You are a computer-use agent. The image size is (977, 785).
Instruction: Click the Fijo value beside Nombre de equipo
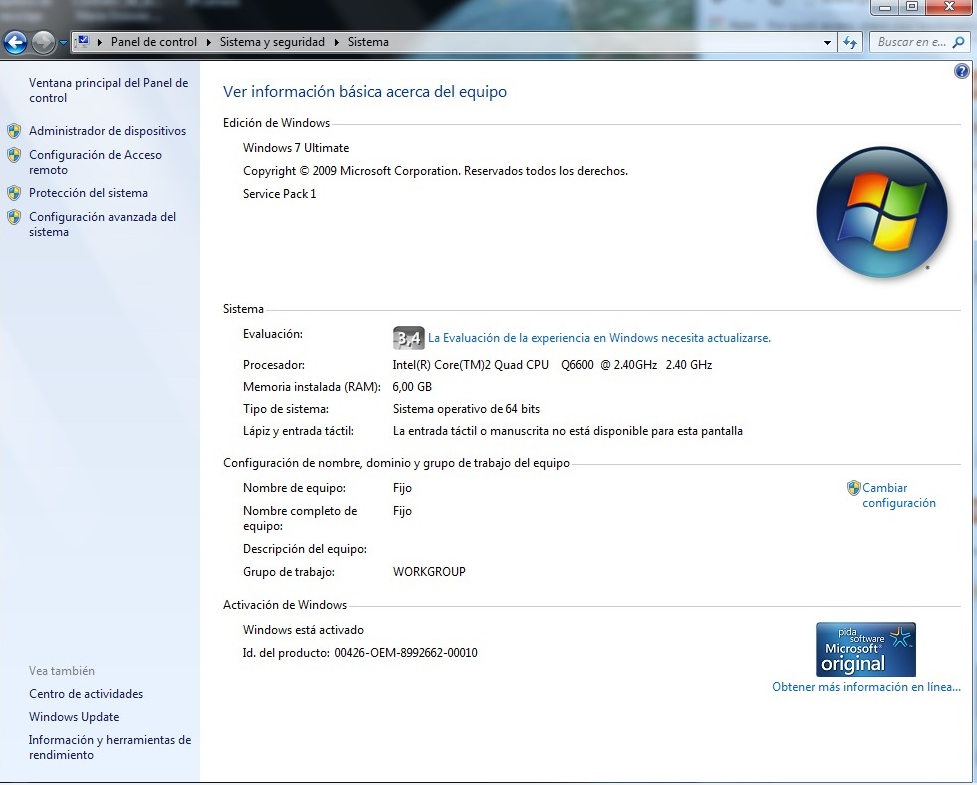[x=403, y=488]
